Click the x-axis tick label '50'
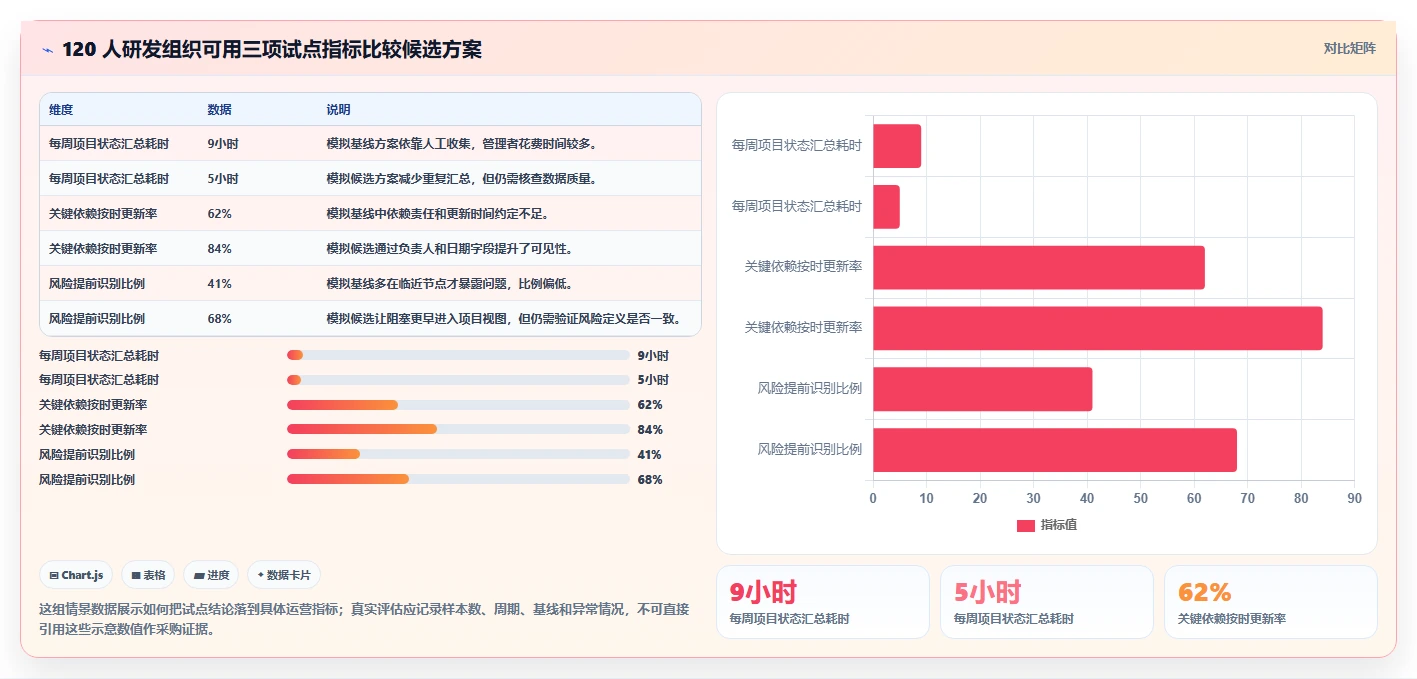Screen dimensions: 1417x679 [1140, 498]
